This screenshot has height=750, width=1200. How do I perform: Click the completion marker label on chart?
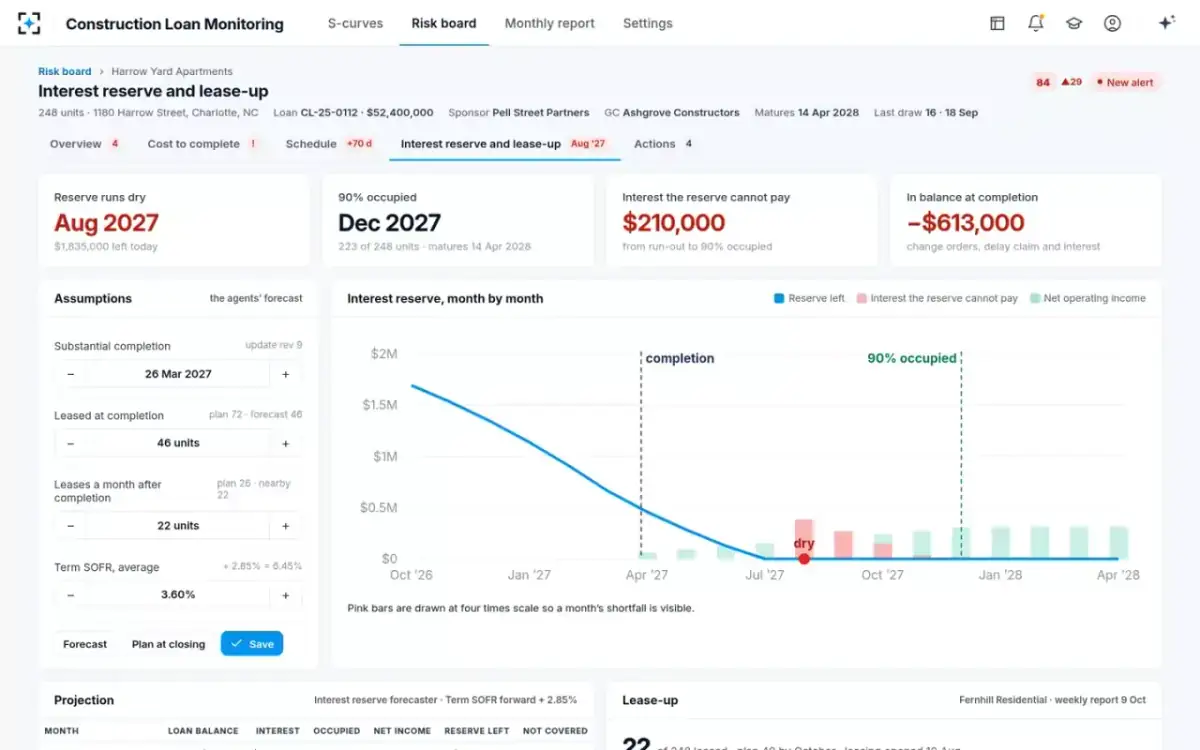[680, 358]
